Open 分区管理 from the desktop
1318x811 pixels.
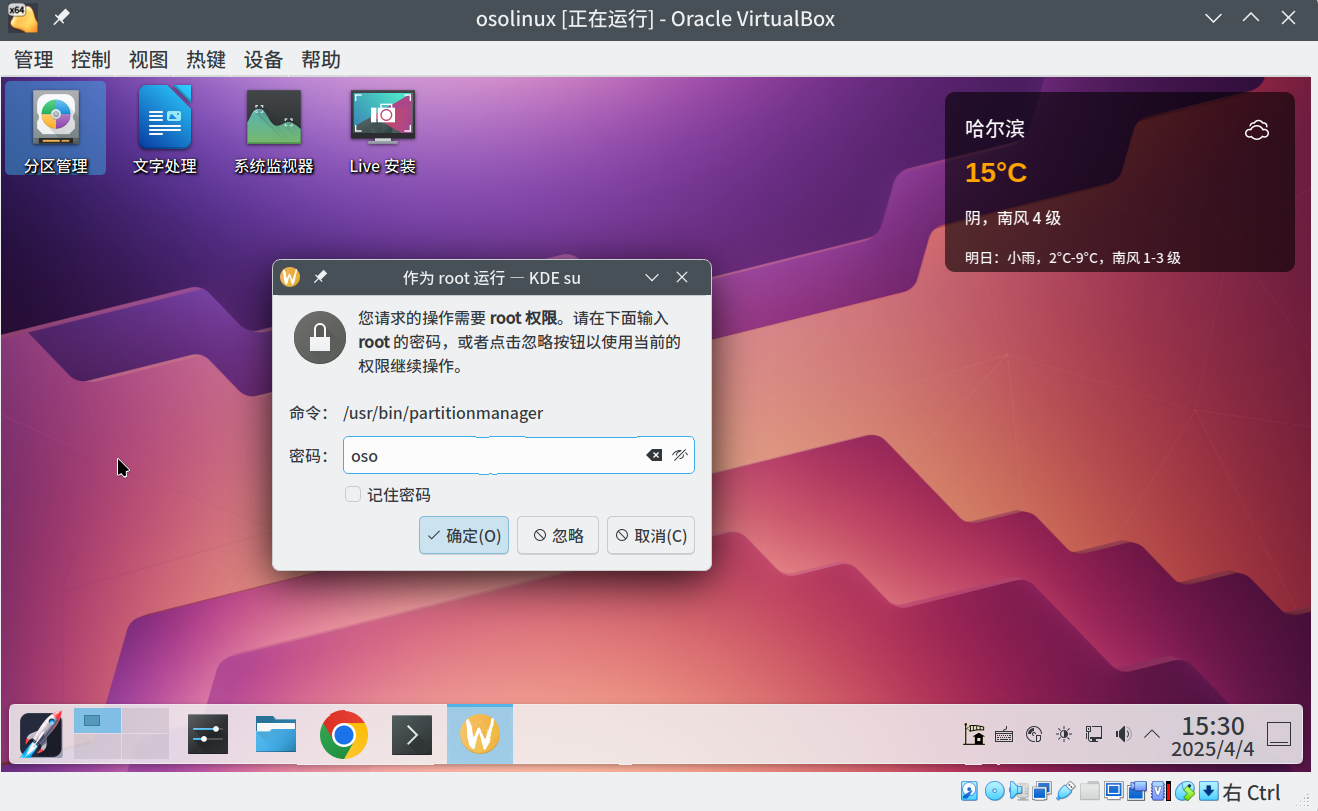coord(54,128)
